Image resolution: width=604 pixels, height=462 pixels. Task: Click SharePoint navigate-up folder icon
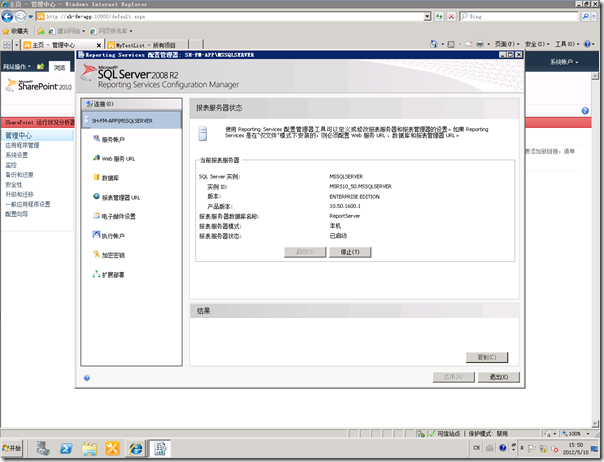point(40,67)
